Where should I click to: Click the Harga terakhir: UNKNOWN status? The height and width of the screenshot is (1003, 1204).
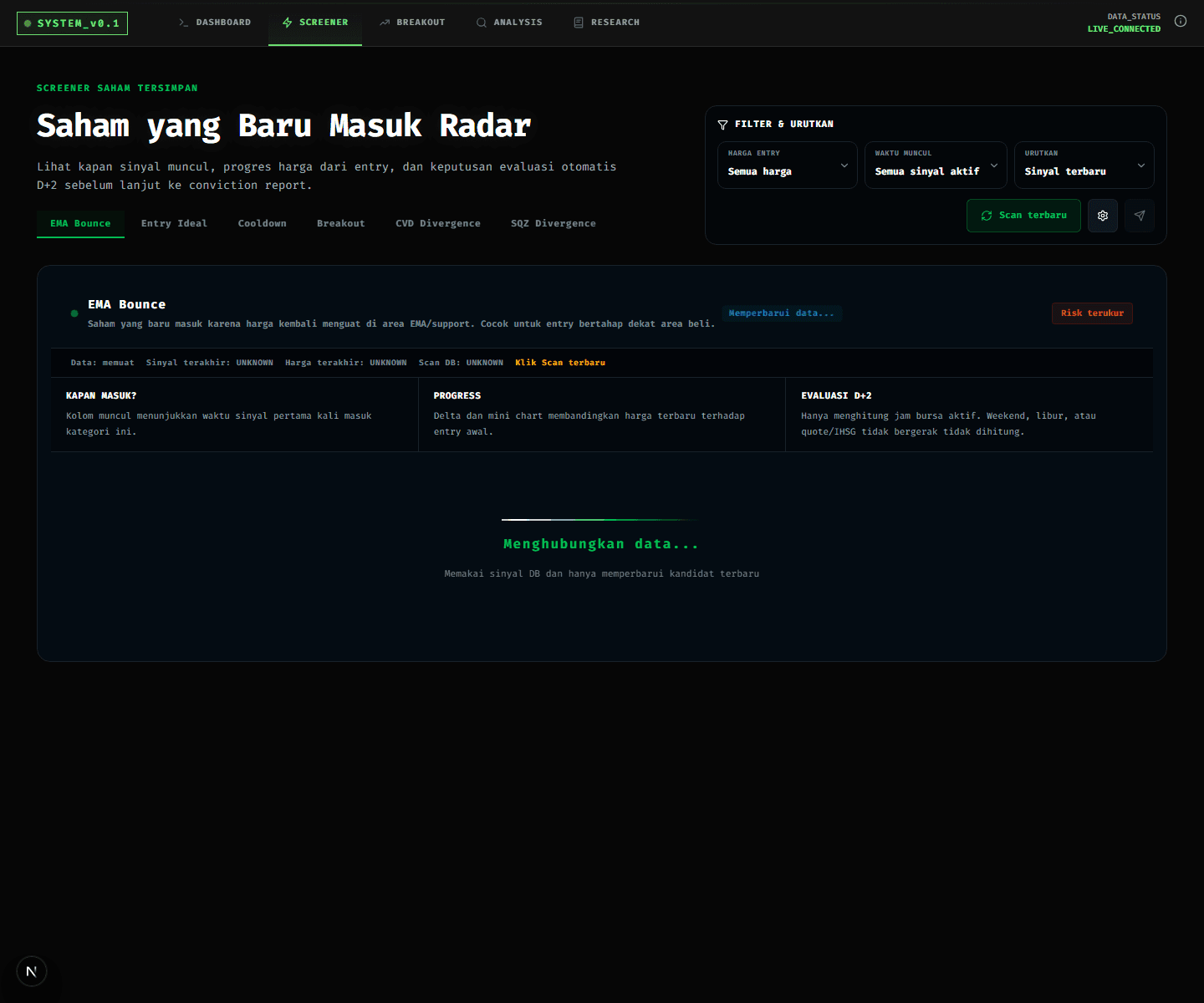(346, 363)
